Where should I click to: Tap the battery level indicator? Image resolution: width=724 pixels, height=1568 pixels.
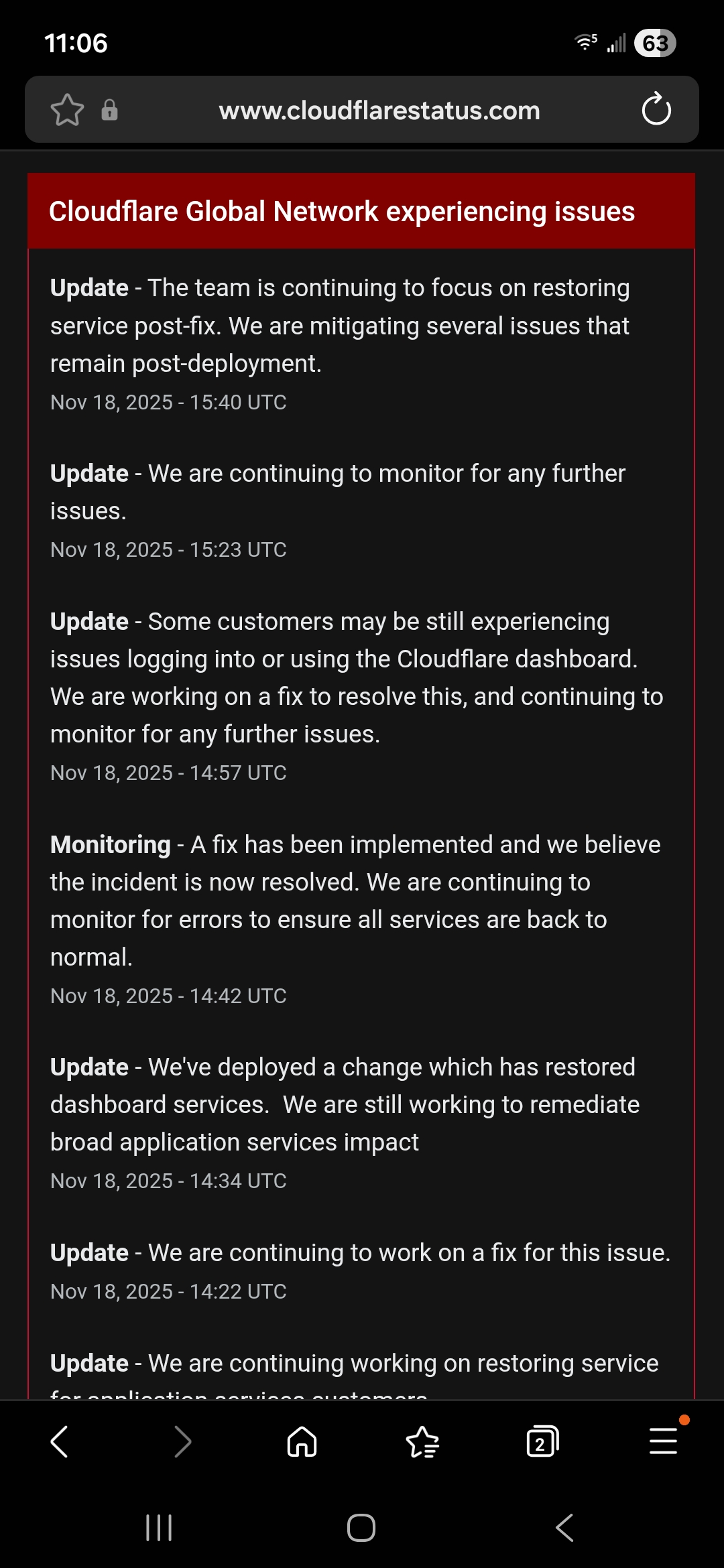655,44
